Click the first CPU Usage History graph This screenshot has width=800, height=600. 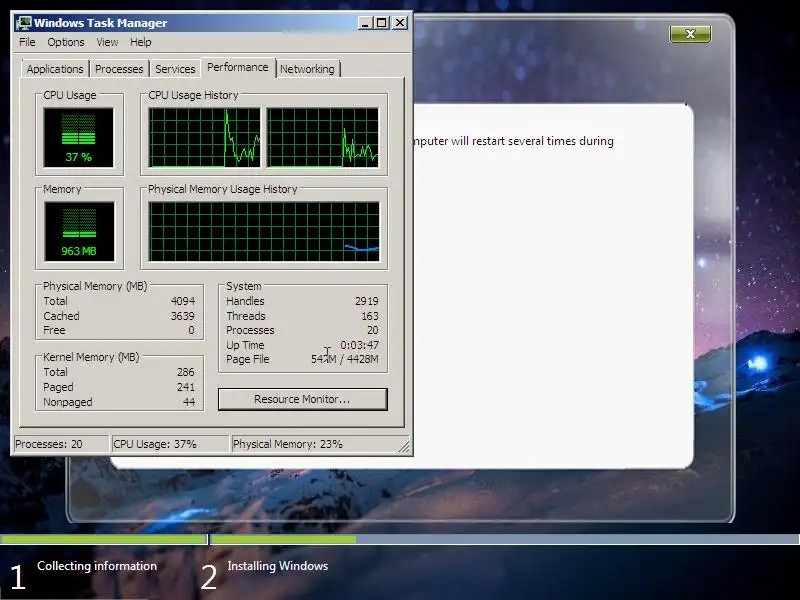[x=204, y=137]
